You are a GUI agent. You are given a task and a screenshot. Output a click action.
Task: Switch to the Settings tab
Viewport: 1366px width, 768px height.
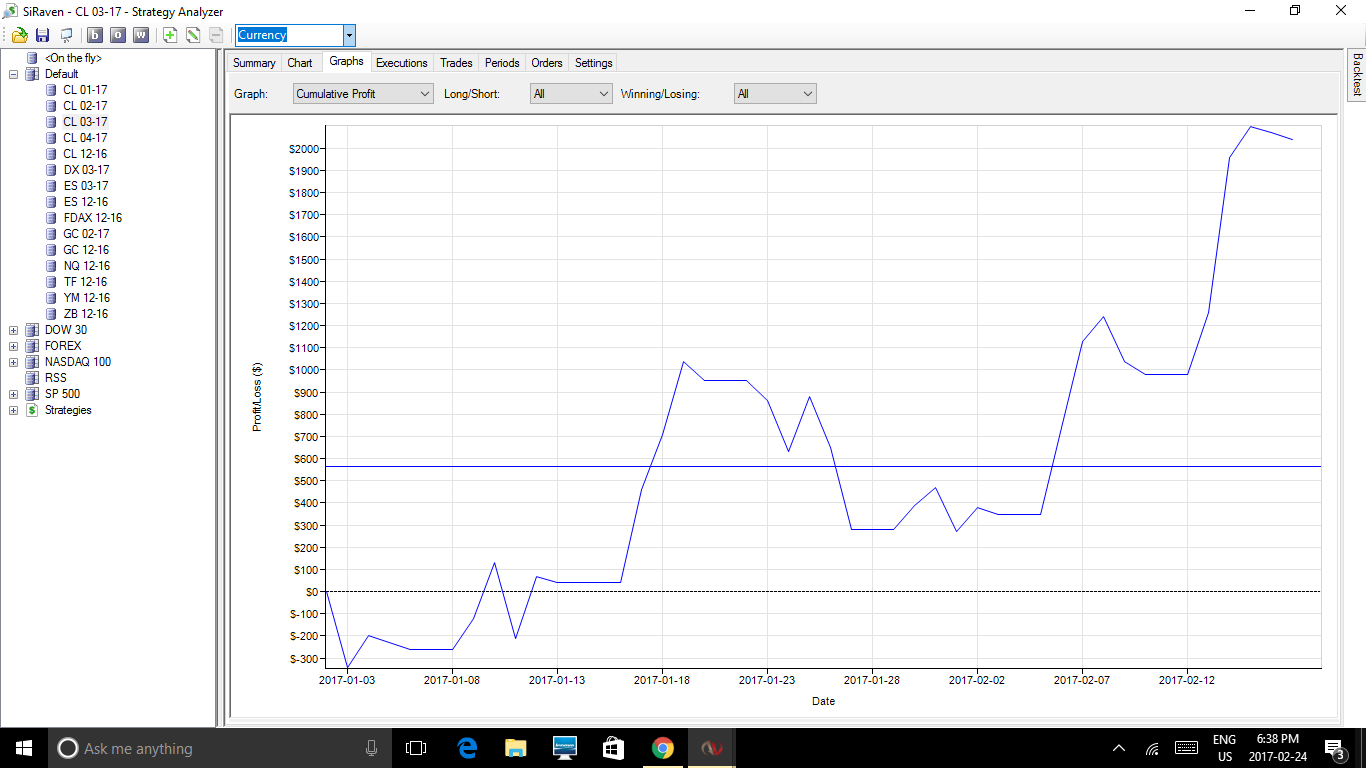tap(594, 63)
